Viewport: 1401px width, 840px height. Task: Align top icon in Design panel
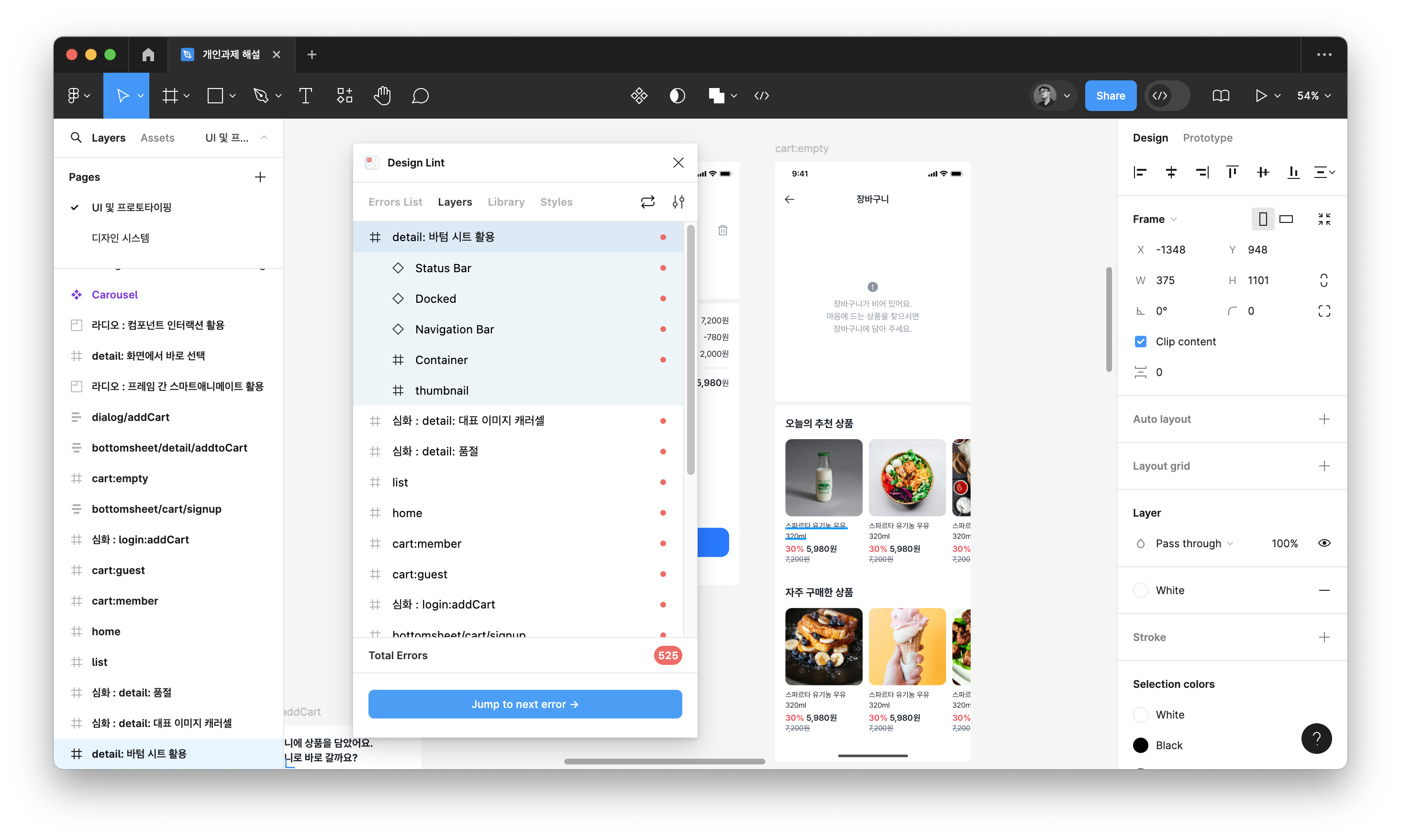point(1232,172)
